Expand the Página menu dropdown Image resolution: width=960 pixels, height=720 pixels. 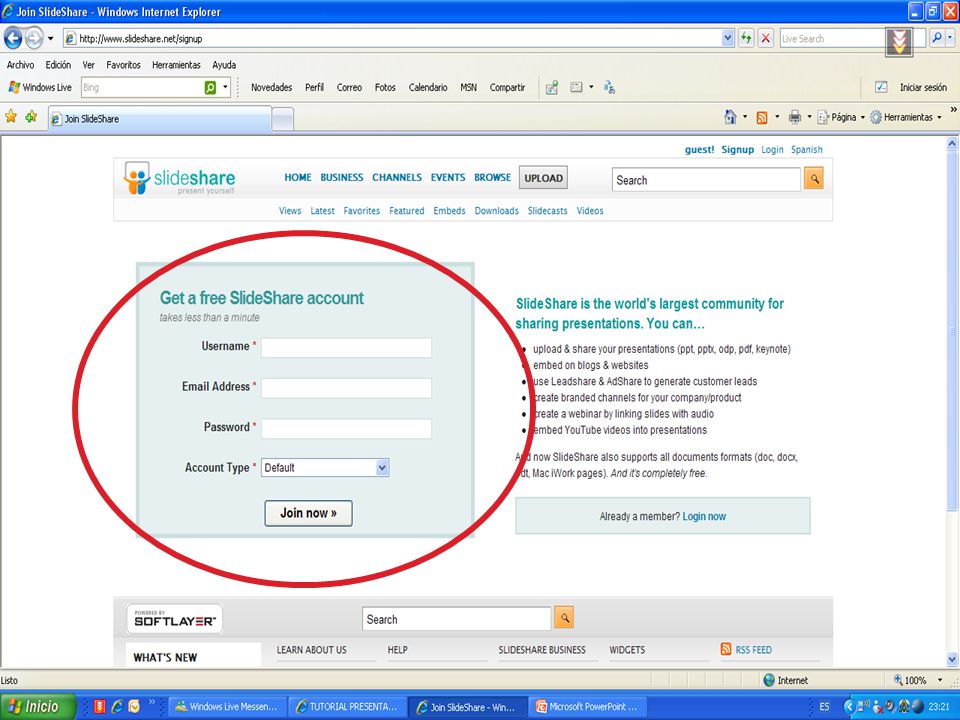tap(862, 118)
